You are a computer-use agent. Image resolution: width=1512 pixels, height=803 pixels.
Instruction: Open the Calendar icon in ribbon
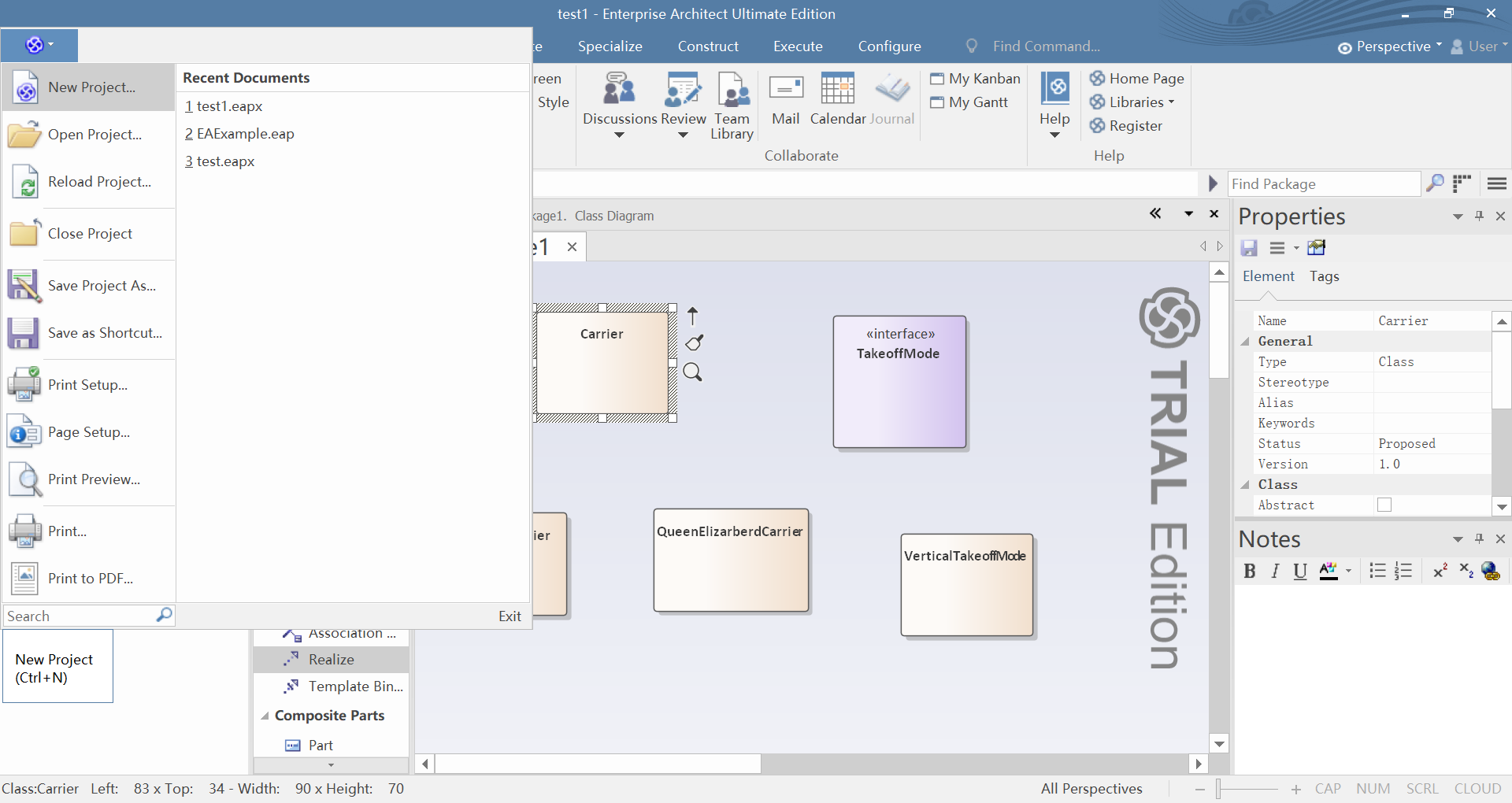click(838, 100)
